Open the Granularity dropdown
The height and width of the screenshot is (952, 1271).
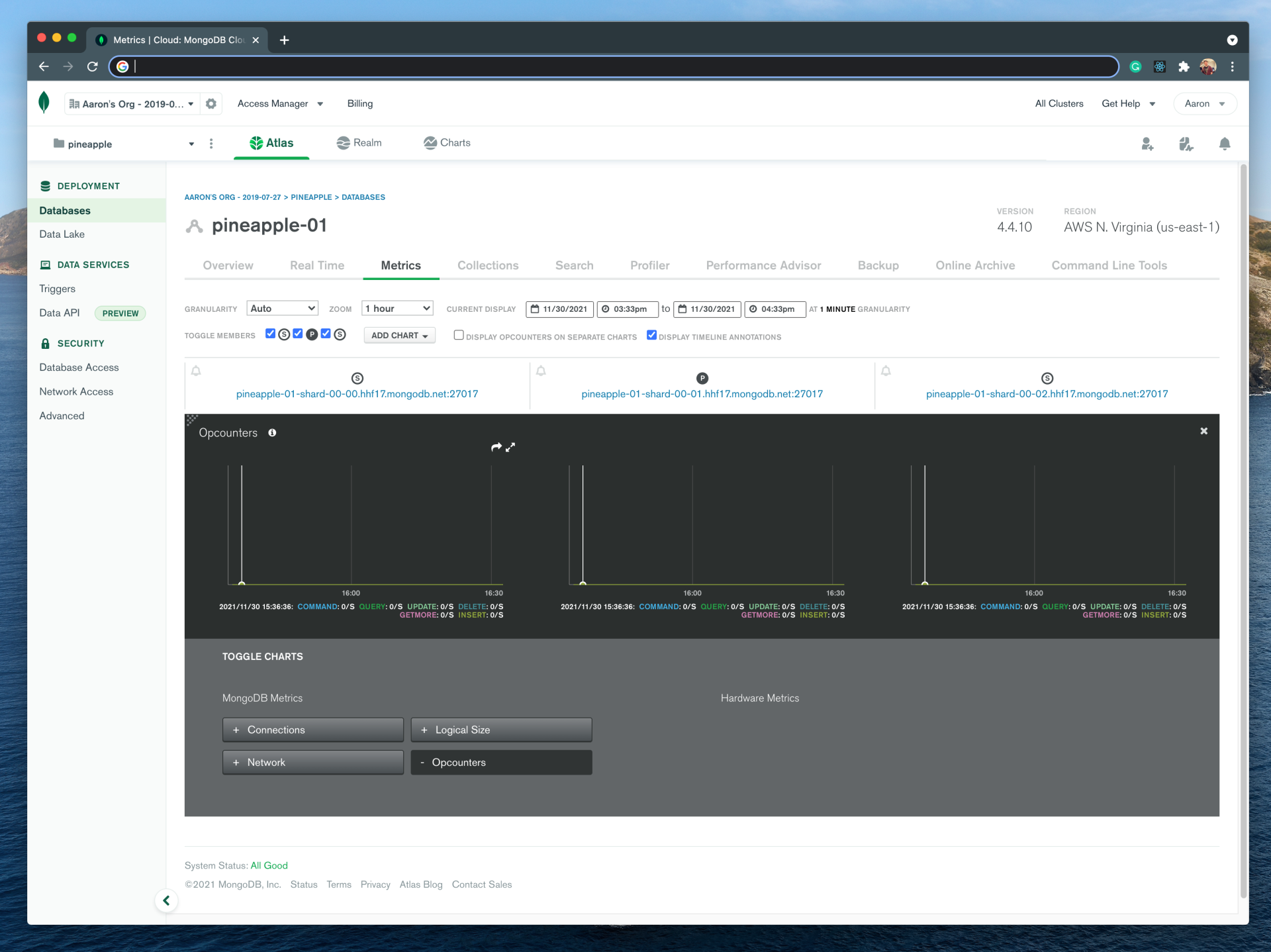click(x=282, y=308)
